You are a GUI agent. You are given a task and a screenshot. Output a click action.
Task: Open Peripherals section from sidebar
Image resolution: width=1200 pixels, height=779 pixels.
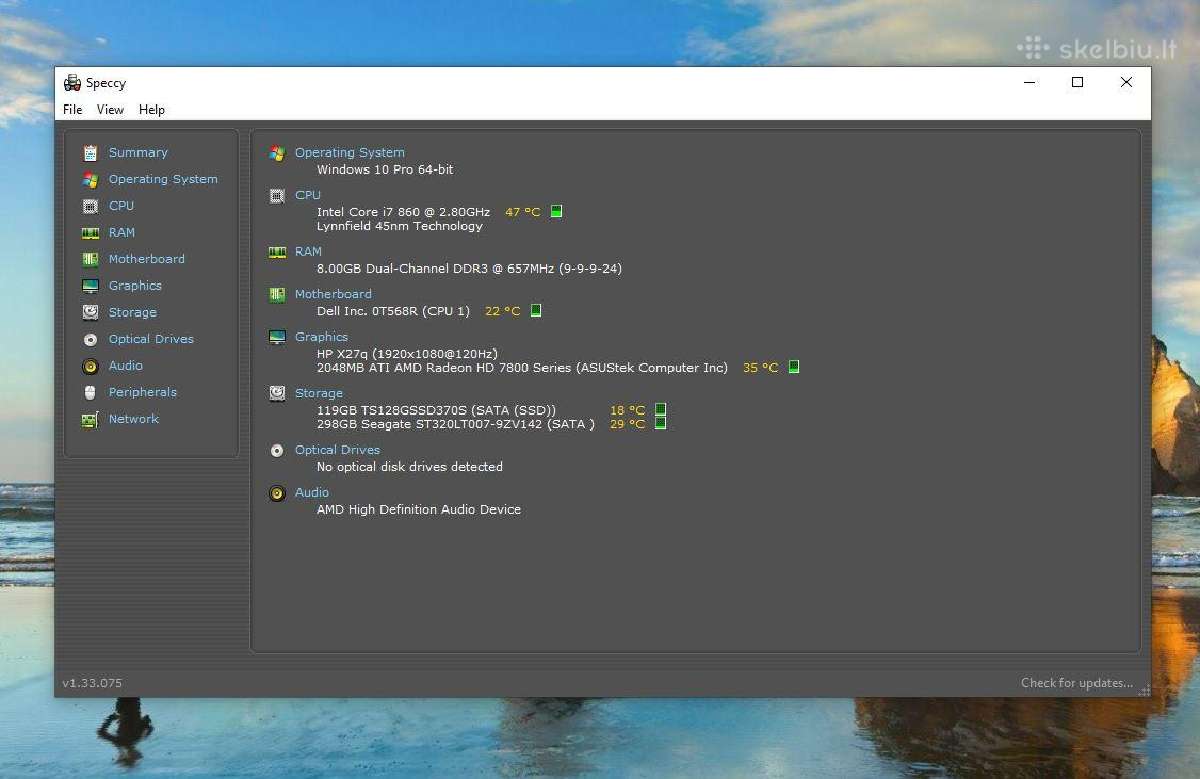point(143,392)
